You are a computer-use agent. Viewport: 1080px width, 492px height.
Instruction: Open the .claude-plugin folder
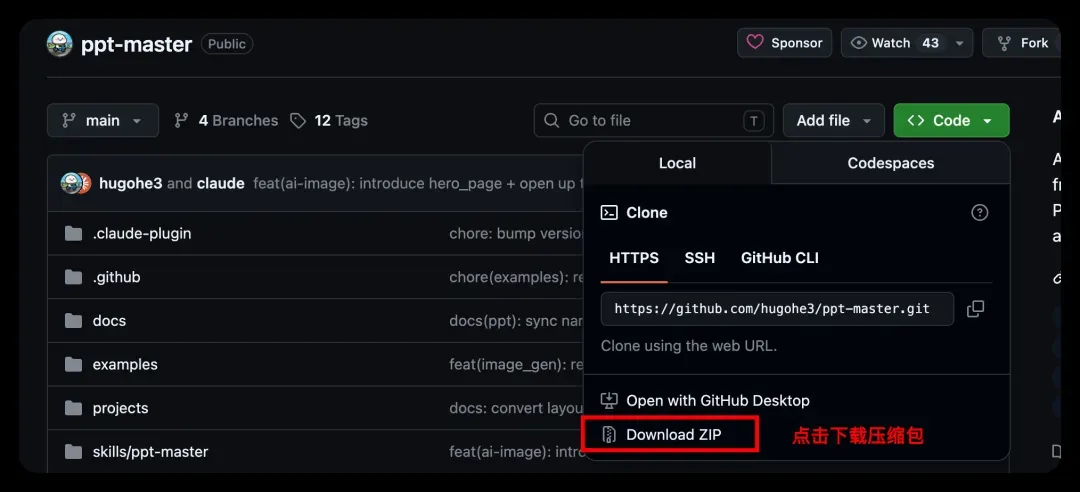click(x=142, y=234)
